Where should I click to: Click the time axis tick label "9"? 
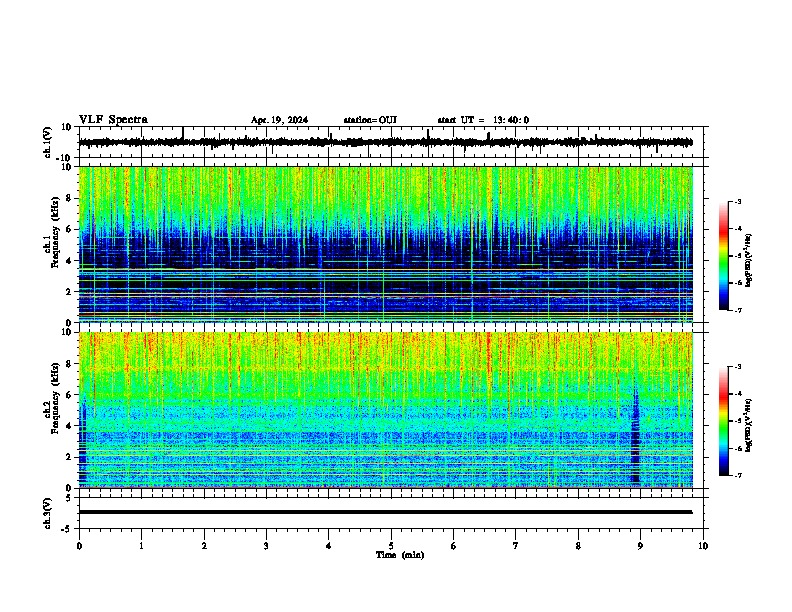(640, 546)
